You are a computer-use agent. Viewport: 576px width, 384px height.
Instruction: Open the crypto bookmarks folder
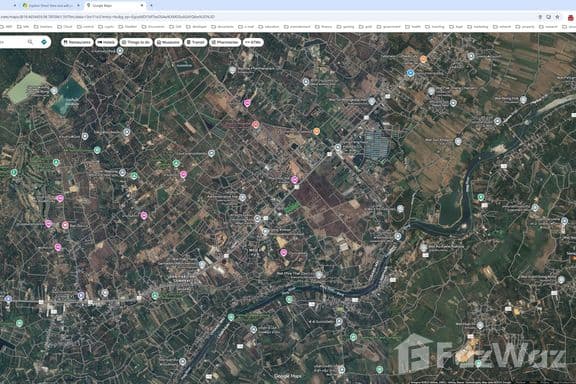point(107,27)
